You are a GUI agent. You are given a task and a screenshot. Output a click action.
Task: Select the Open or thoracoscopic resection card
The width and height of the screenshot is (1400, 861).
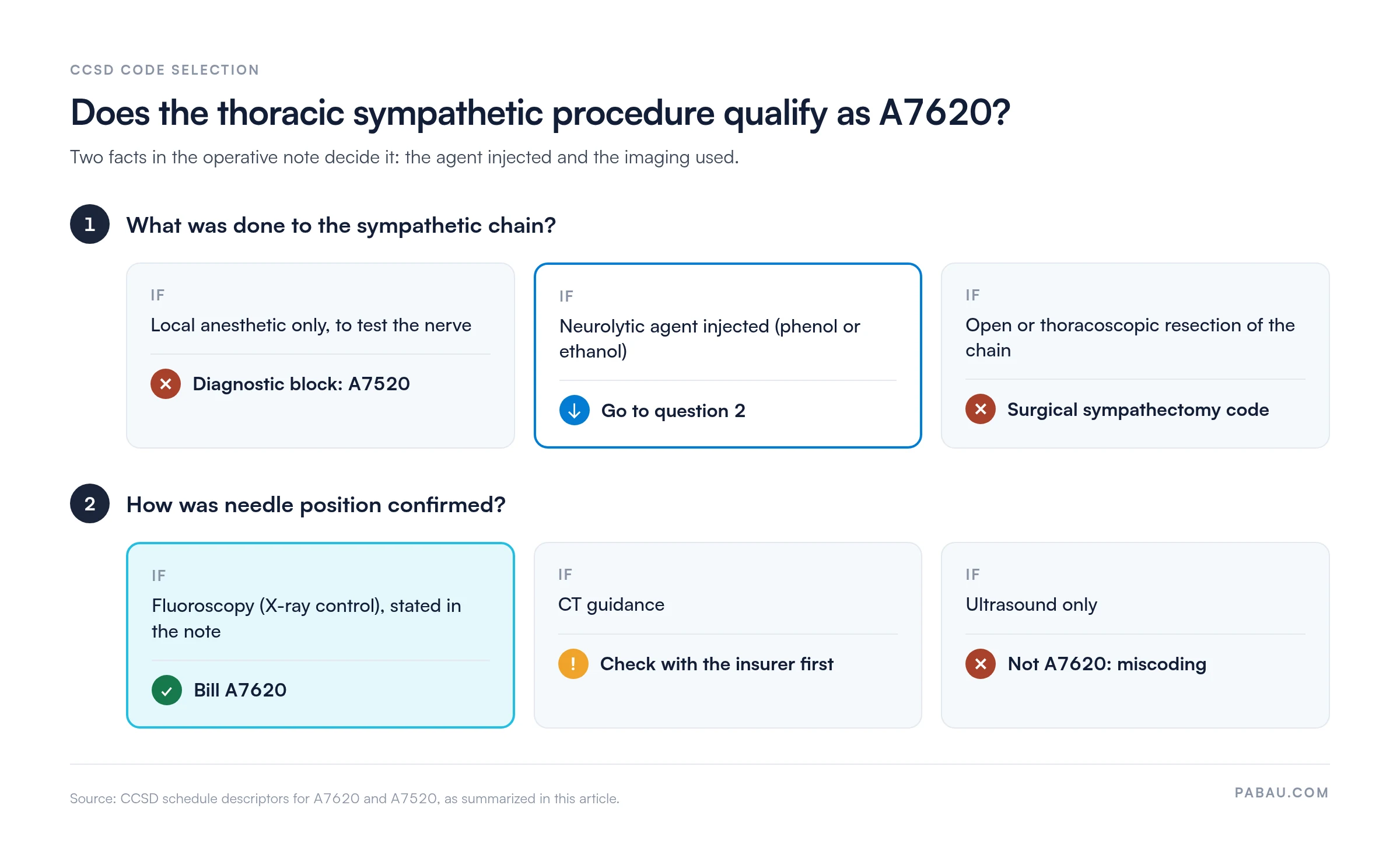coord(1135,355)
